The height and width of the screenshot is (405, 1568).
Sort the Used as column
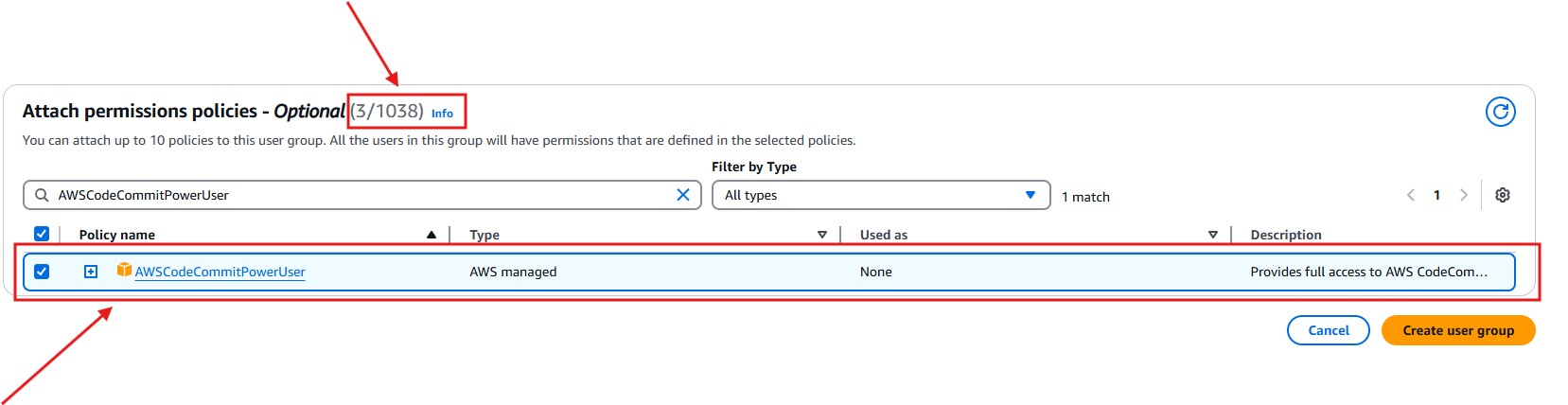pos(1212,235)
